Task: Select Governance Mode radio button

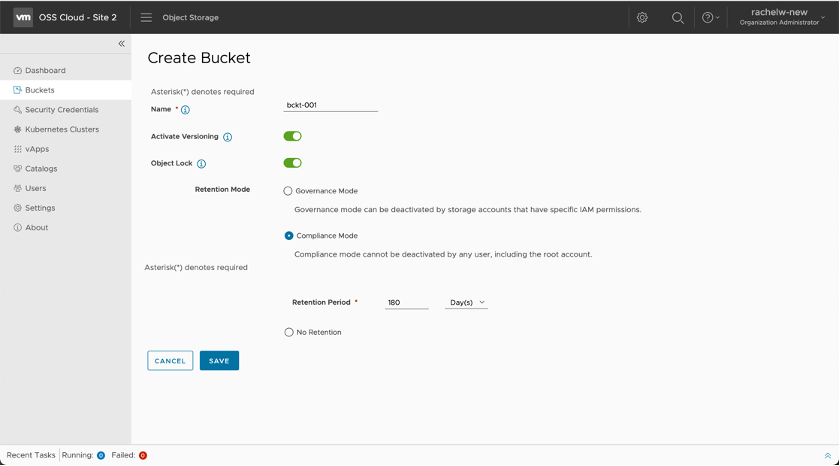Action: (x=289, y=191)
